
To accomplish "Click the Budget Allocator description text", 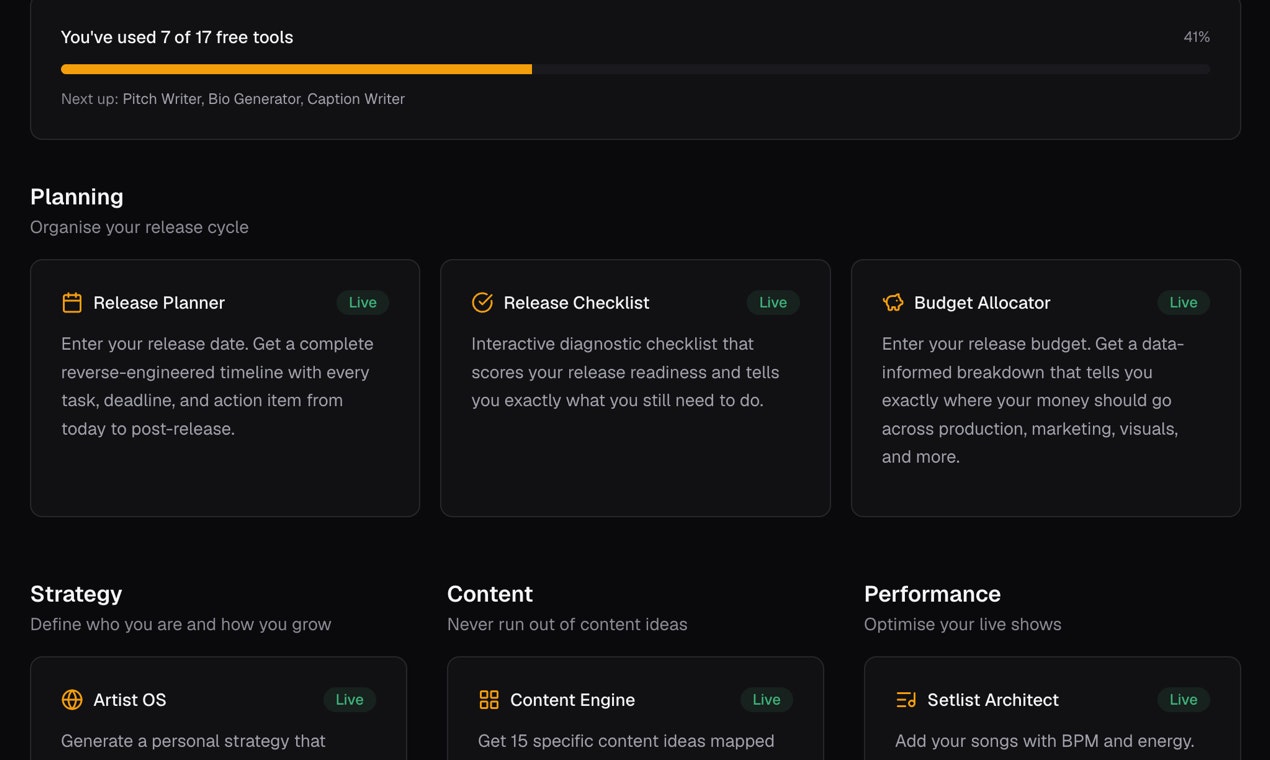I will pos(1033,400).
